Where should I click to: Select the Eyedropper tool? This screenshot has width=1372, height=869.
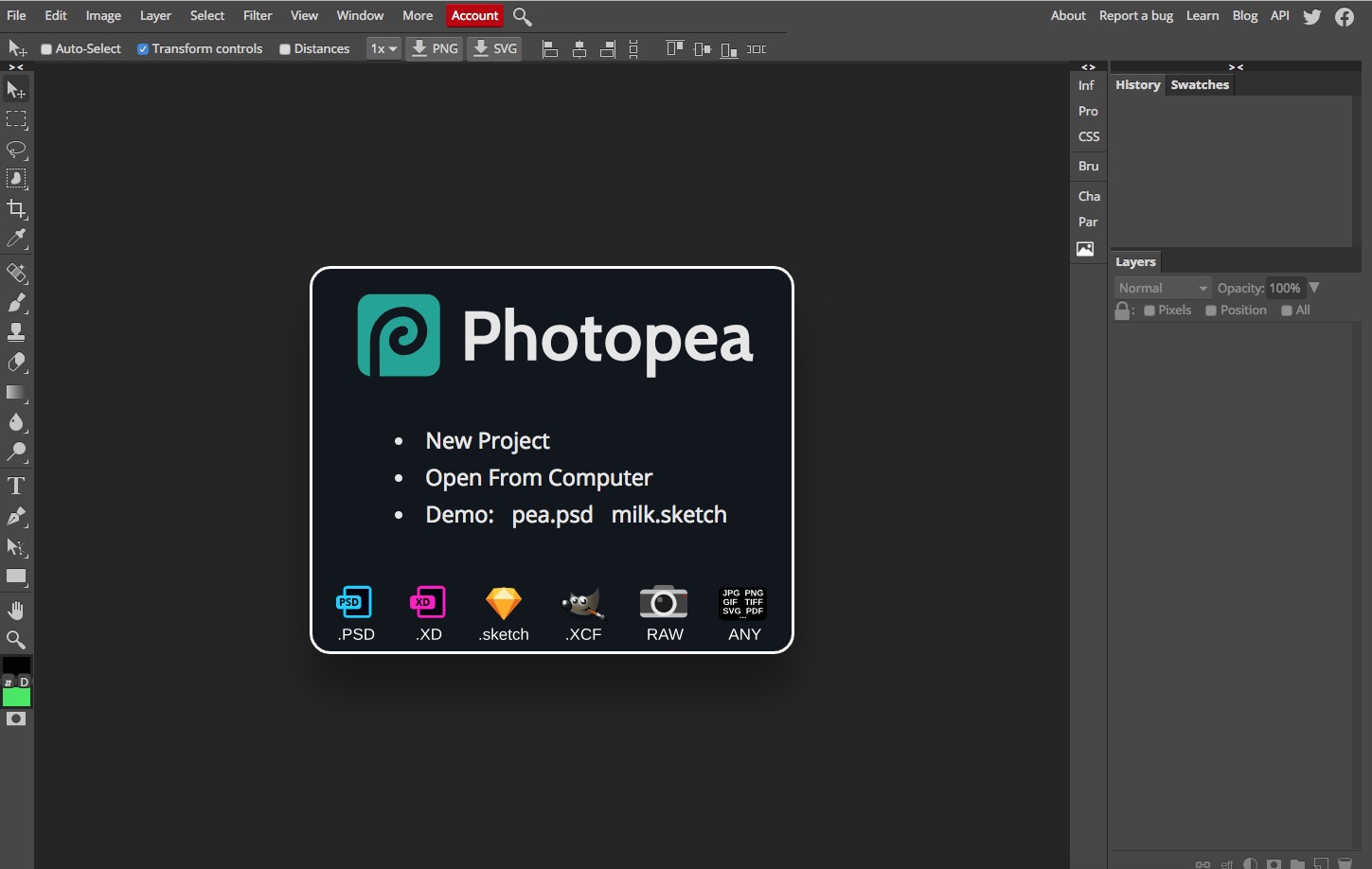coord(16,239)
